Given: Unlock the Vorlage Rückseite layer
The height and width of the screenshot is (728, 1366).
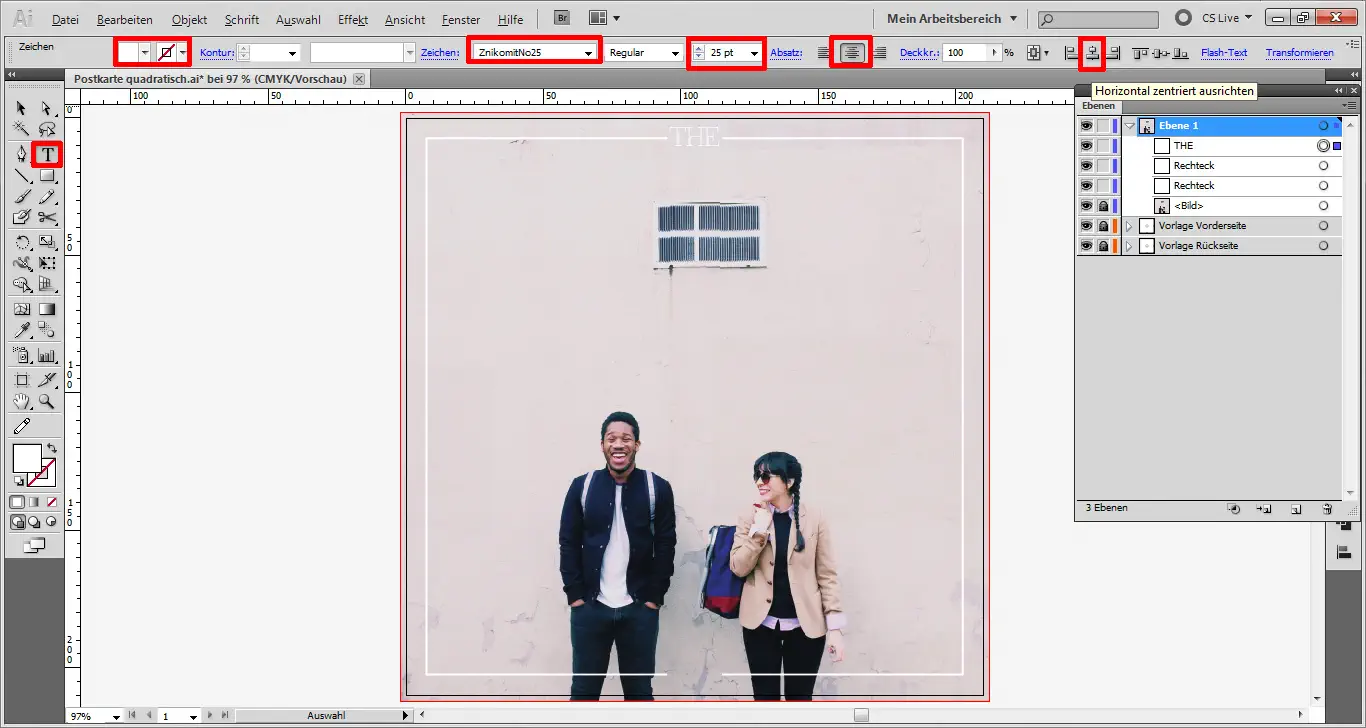Looking at the screenshot, I should pos(1103,246).
